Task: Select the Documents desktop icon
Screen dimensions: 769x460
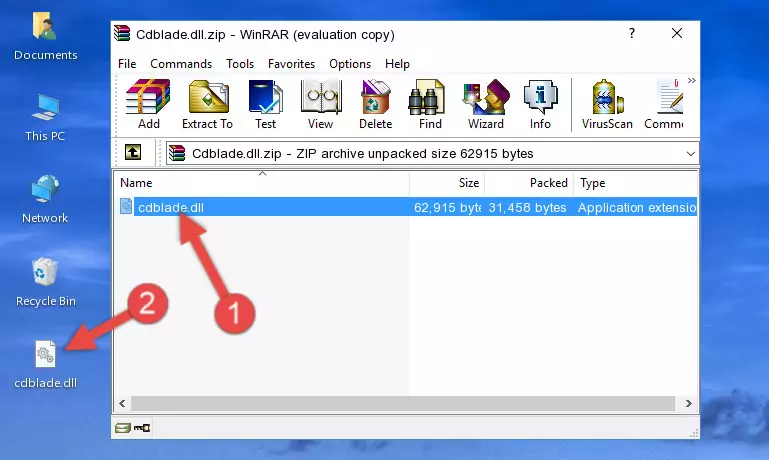Action: 45,36
